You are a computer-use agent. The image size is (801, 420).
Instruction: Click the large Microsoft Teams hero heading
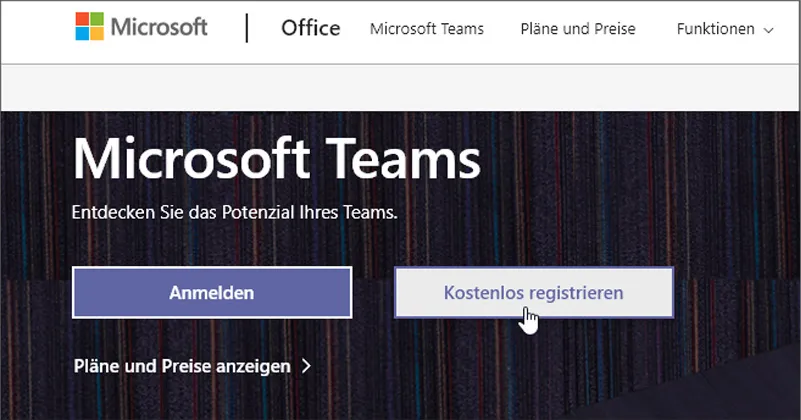276,161
